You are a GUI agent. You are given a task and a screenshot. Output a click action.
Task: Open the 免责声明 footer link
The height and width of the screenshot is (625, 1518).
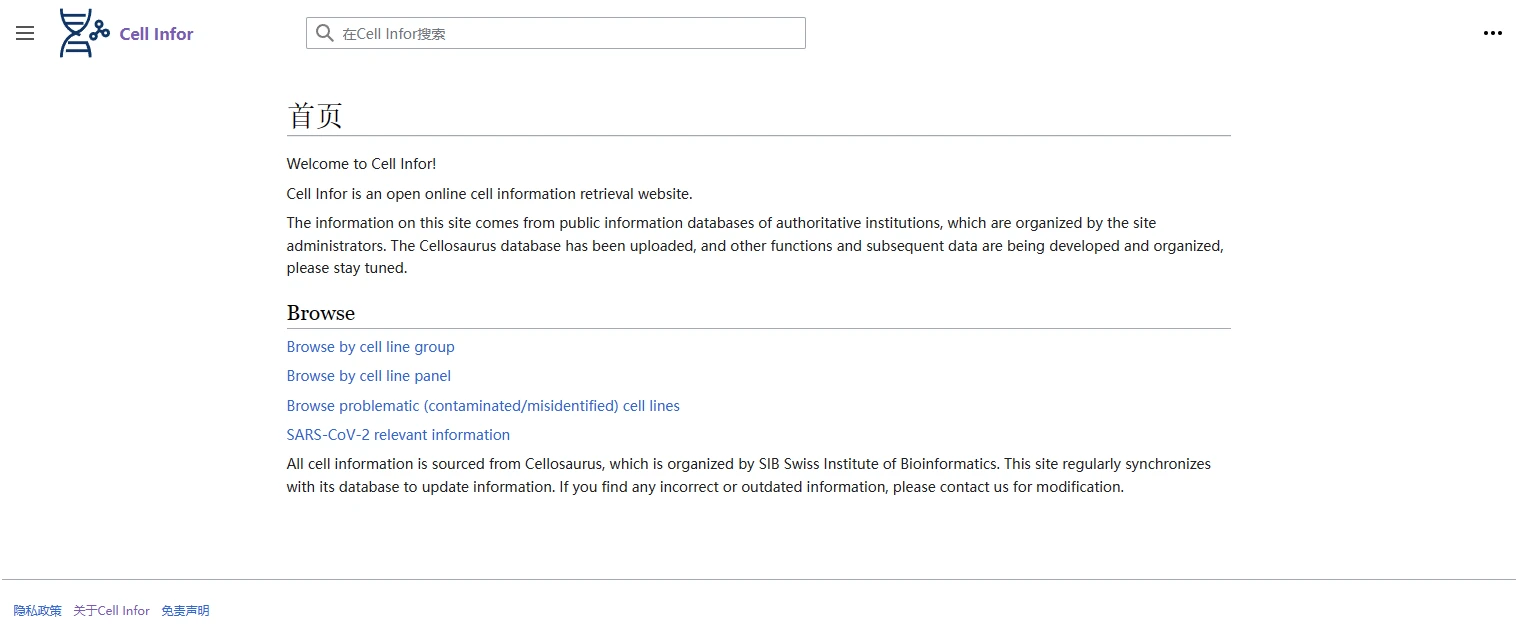pos(185,611)
